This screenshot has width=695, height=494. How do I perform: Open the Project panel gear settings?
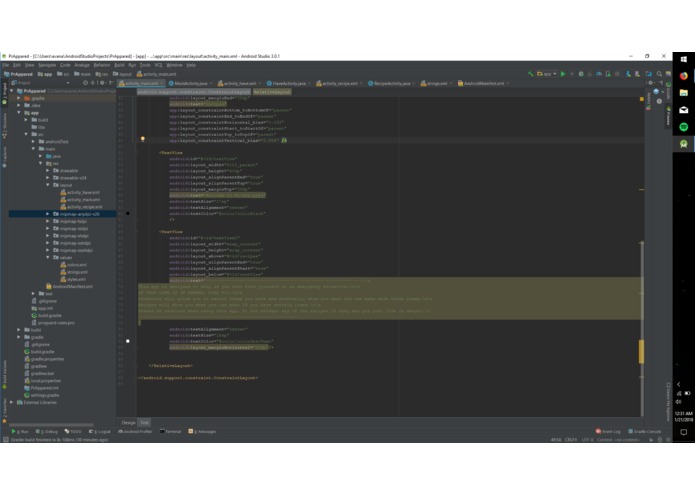[x=102, y=83]
